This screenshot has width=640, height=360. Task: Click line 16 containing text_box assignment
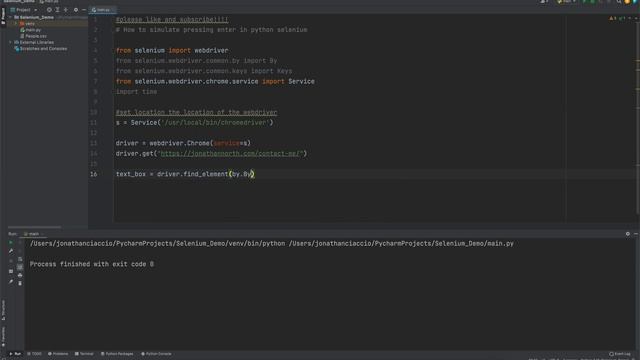pyautogui.click(x=185, y=174)
